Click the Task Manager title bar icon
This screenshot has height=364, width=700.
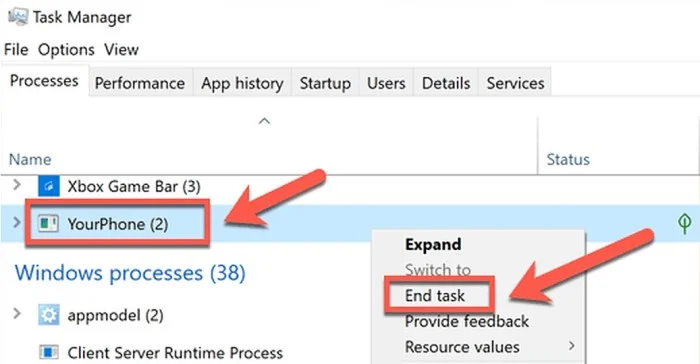pos(18,17)
